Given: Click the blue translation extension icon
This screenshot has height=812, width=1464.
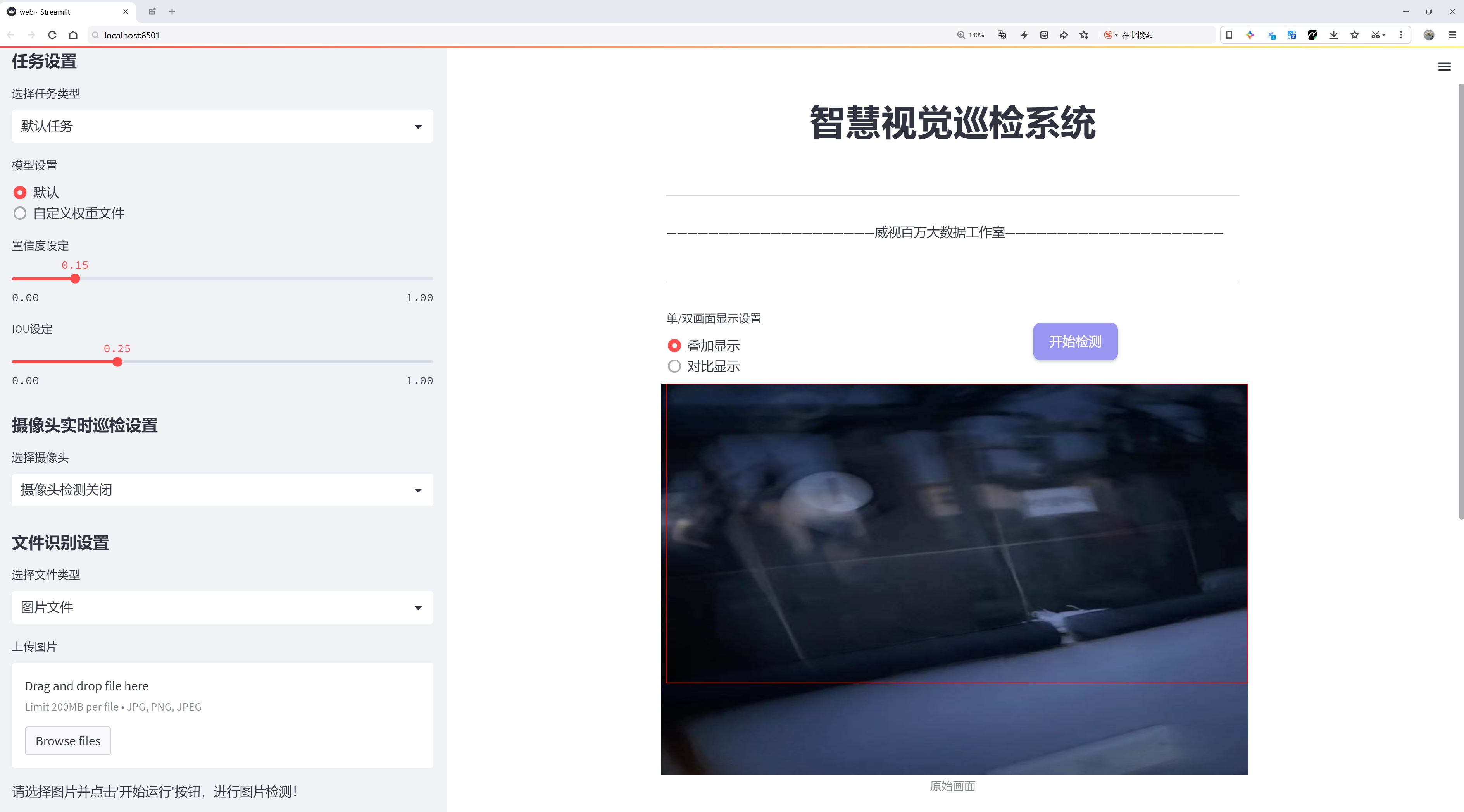Looking at the screenshot, I should 1292,34.
